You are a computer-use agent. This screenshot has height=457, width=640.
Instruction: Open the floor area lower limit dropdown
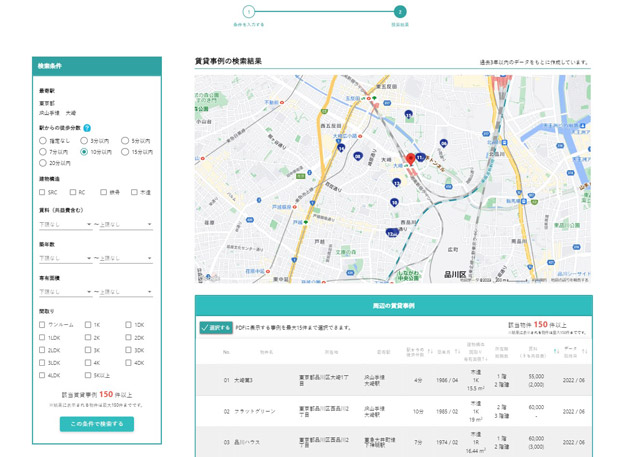tap(65, 292)
